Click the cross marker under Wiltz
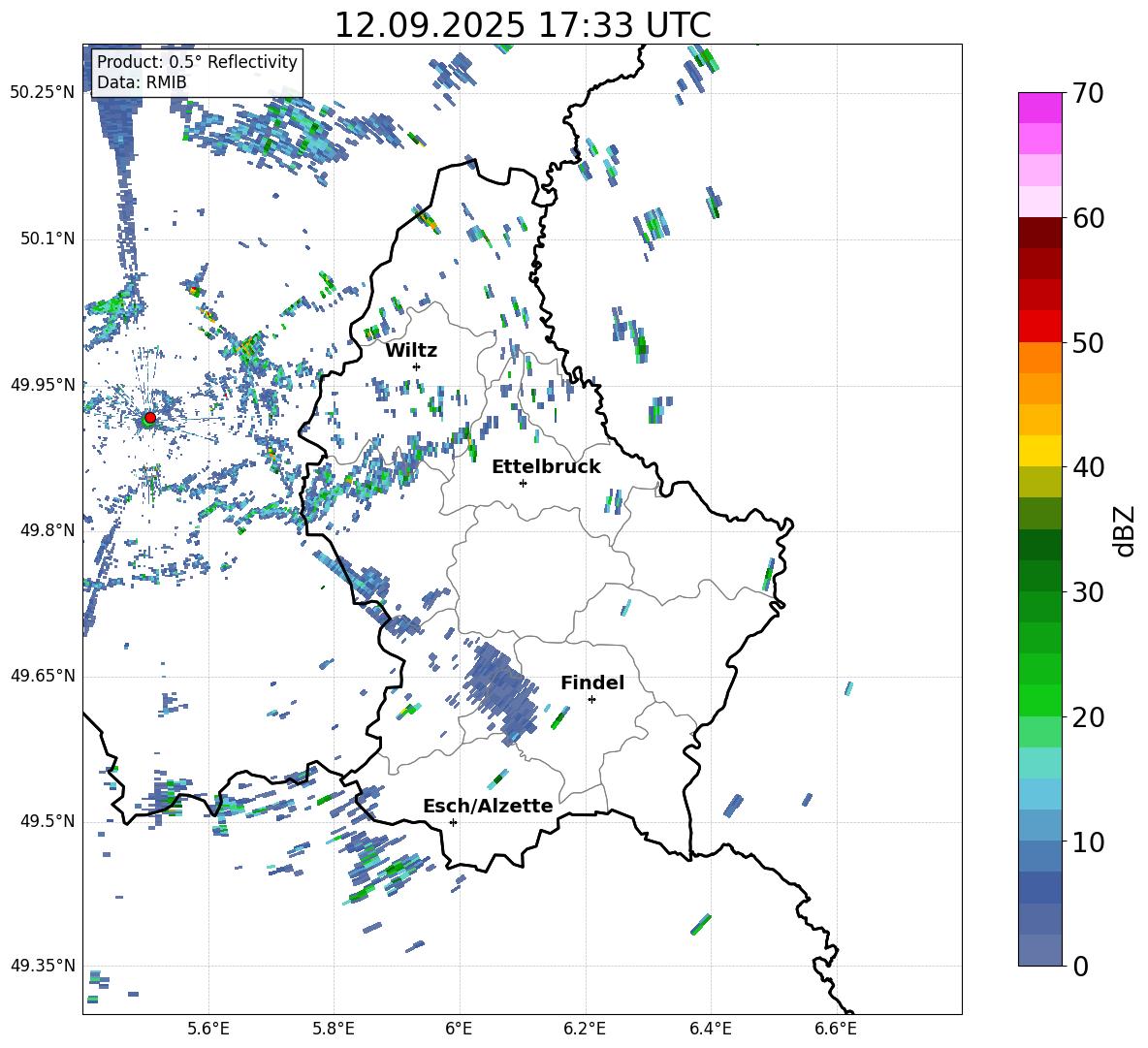The height and width of the screenshot is (1048, 1148). click(417, 366)
